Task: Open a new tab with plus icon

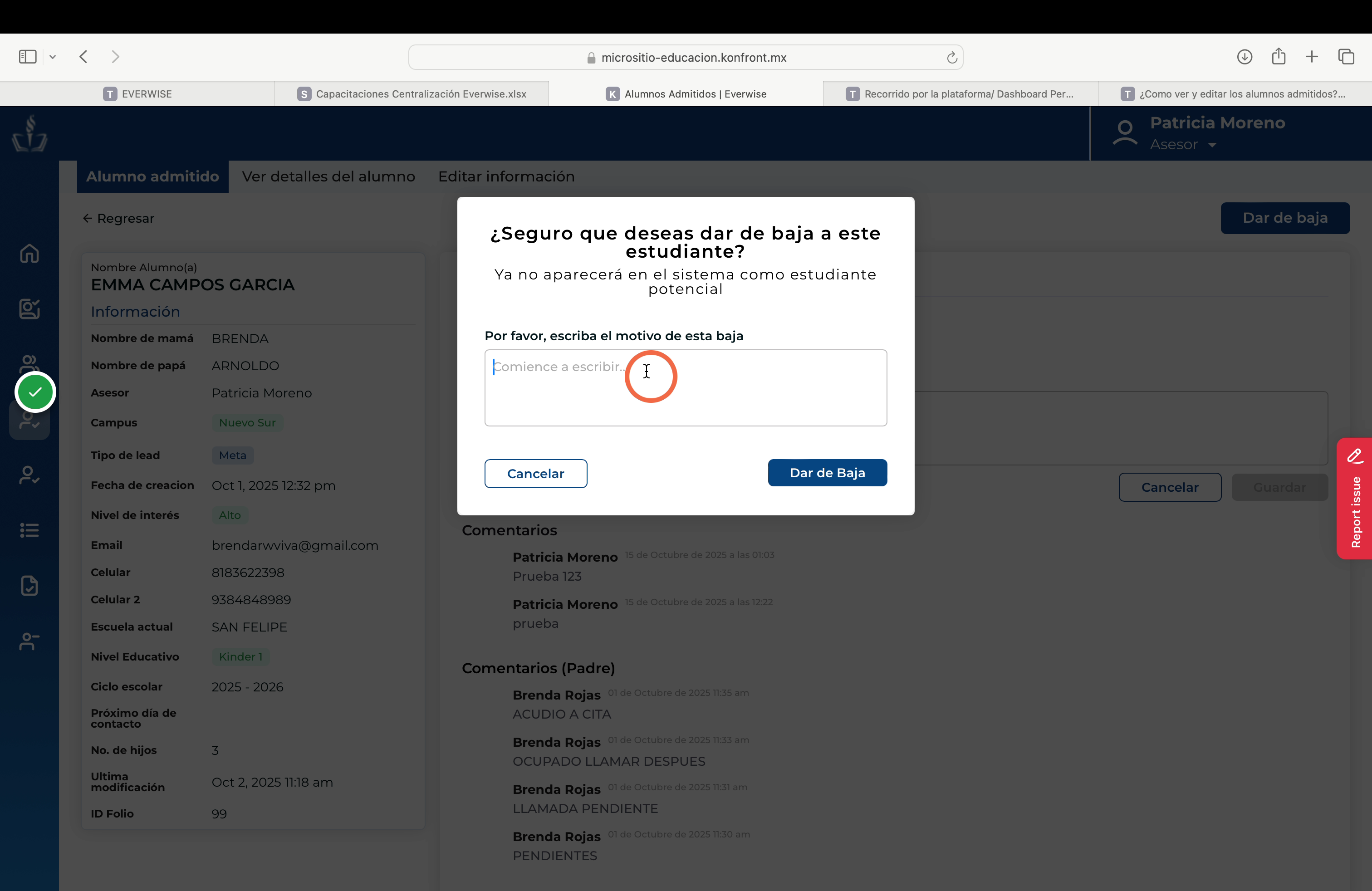Action: (1312, 56)
